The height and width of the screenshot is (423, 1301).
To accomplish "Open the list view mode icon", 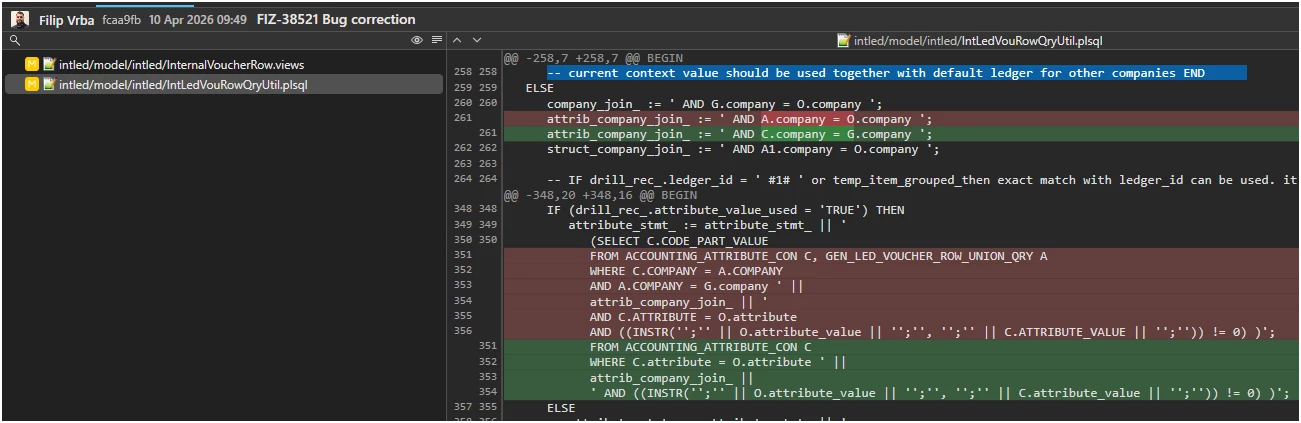I will tap(436, 41).
